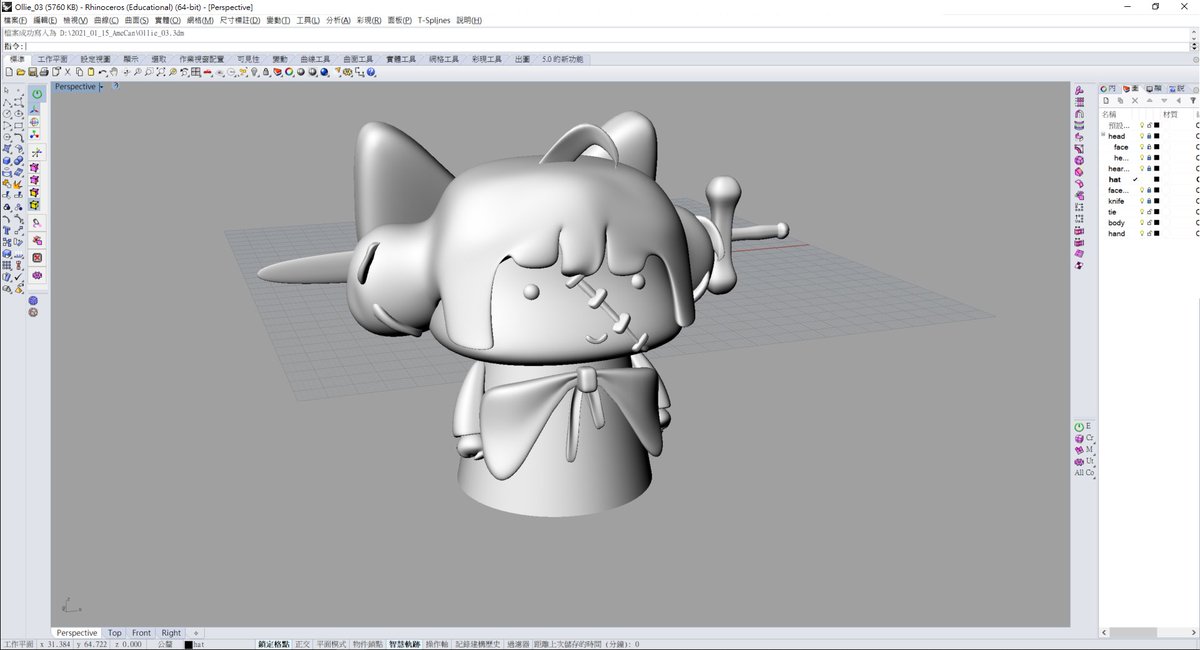Open the T-Splines menu
Viewport: 1200px width, 650px height.
click(x=433, y=20)
